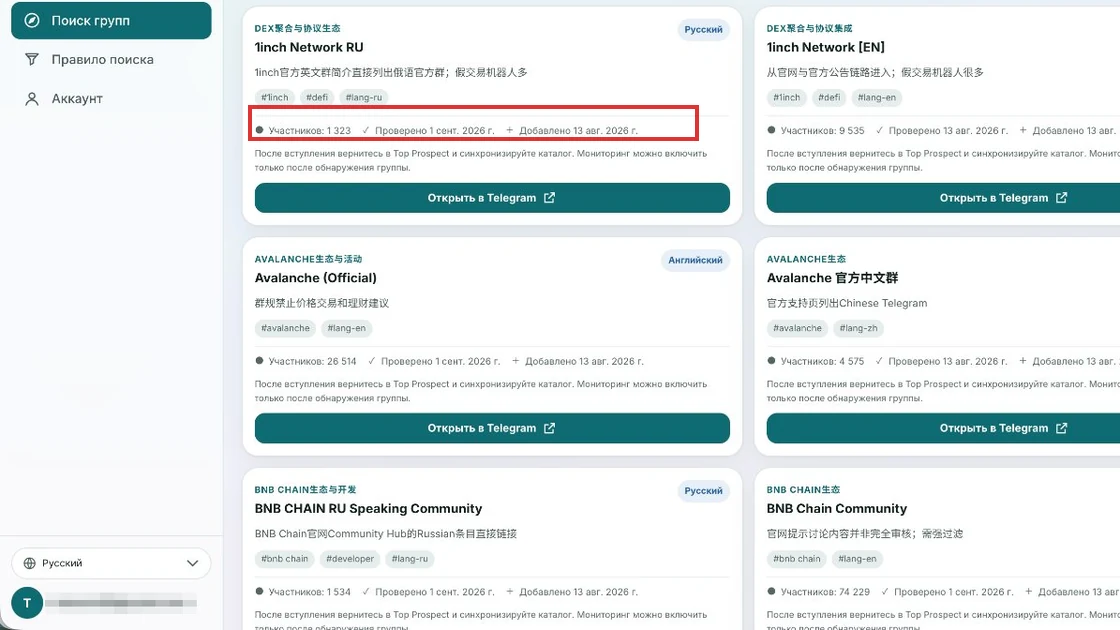Click external-link icon on 1inch Network RU button
This screenshot has width=1120, height=630.
(549, 198)
